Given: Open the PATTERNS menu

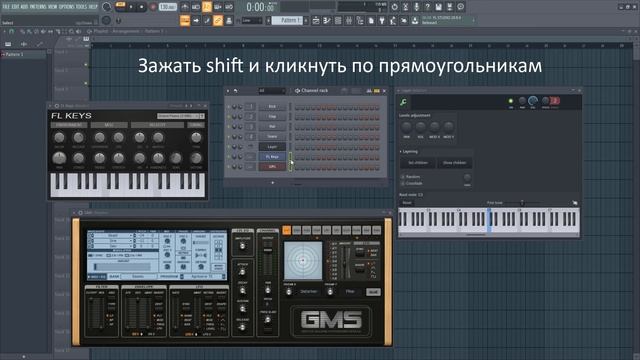Looking at the screenshot, I should [38, 7].
